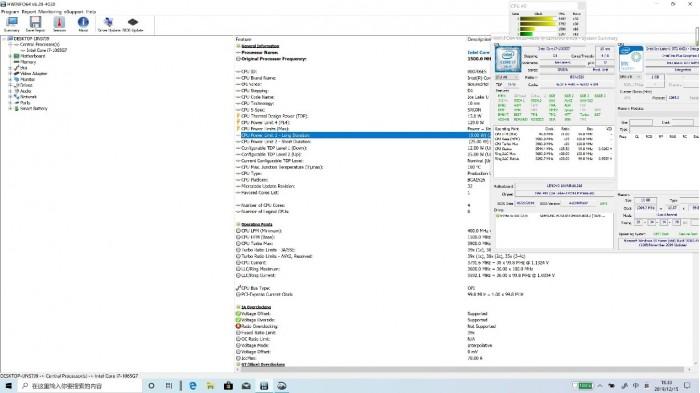Launch Microsoft Edge from the taskbar

point(193,385)
